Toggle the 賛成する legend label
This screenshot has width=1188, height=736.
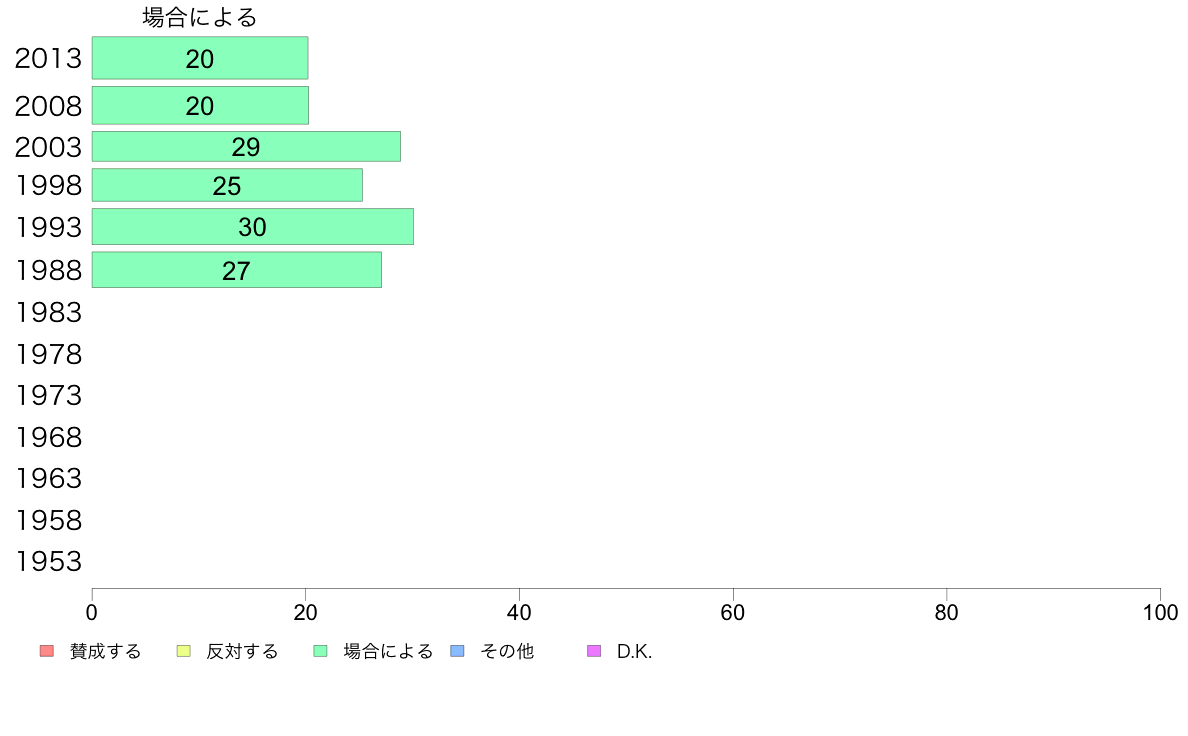[105, 651]
